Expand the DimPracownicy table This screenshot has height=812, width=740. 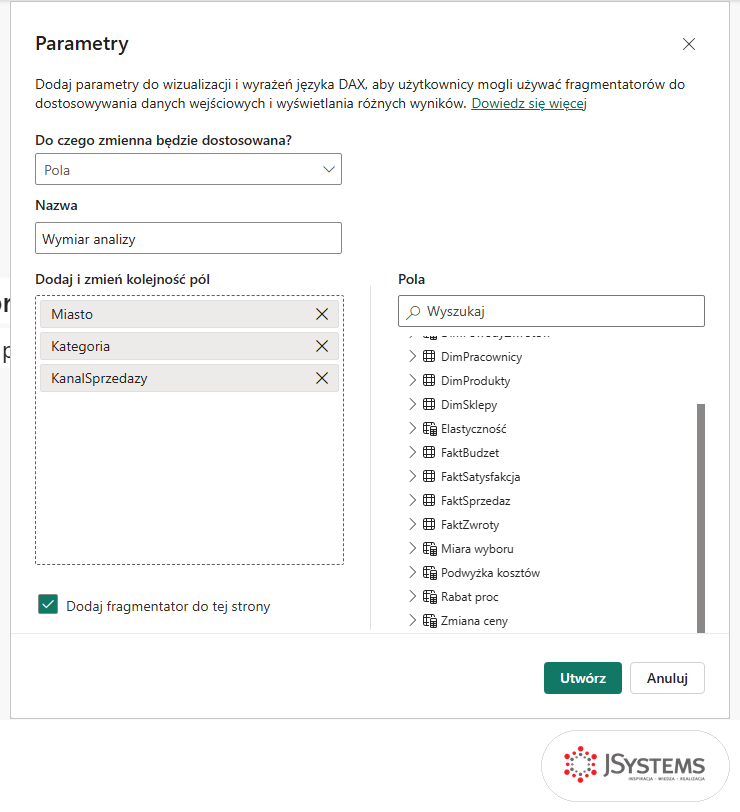(x=412, y=356)
